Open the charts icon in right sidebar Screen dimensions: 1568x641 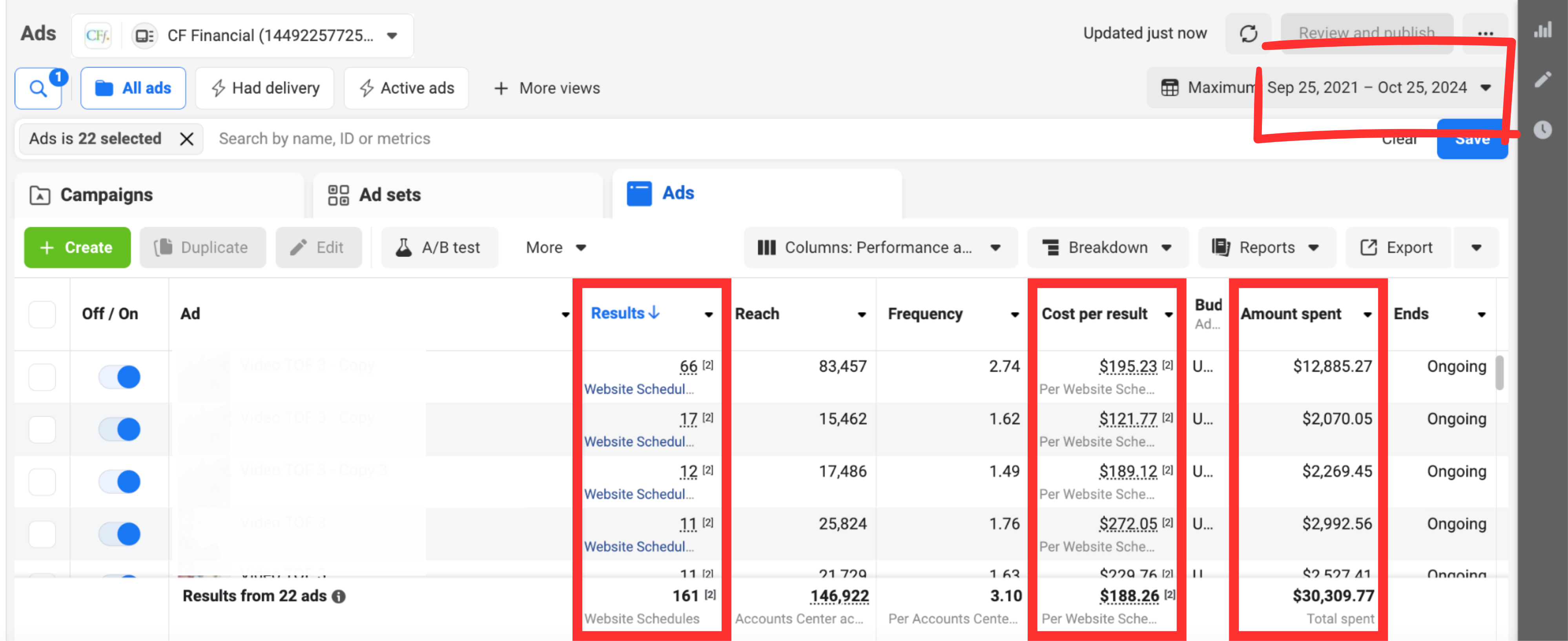[x=1543, y=30]
